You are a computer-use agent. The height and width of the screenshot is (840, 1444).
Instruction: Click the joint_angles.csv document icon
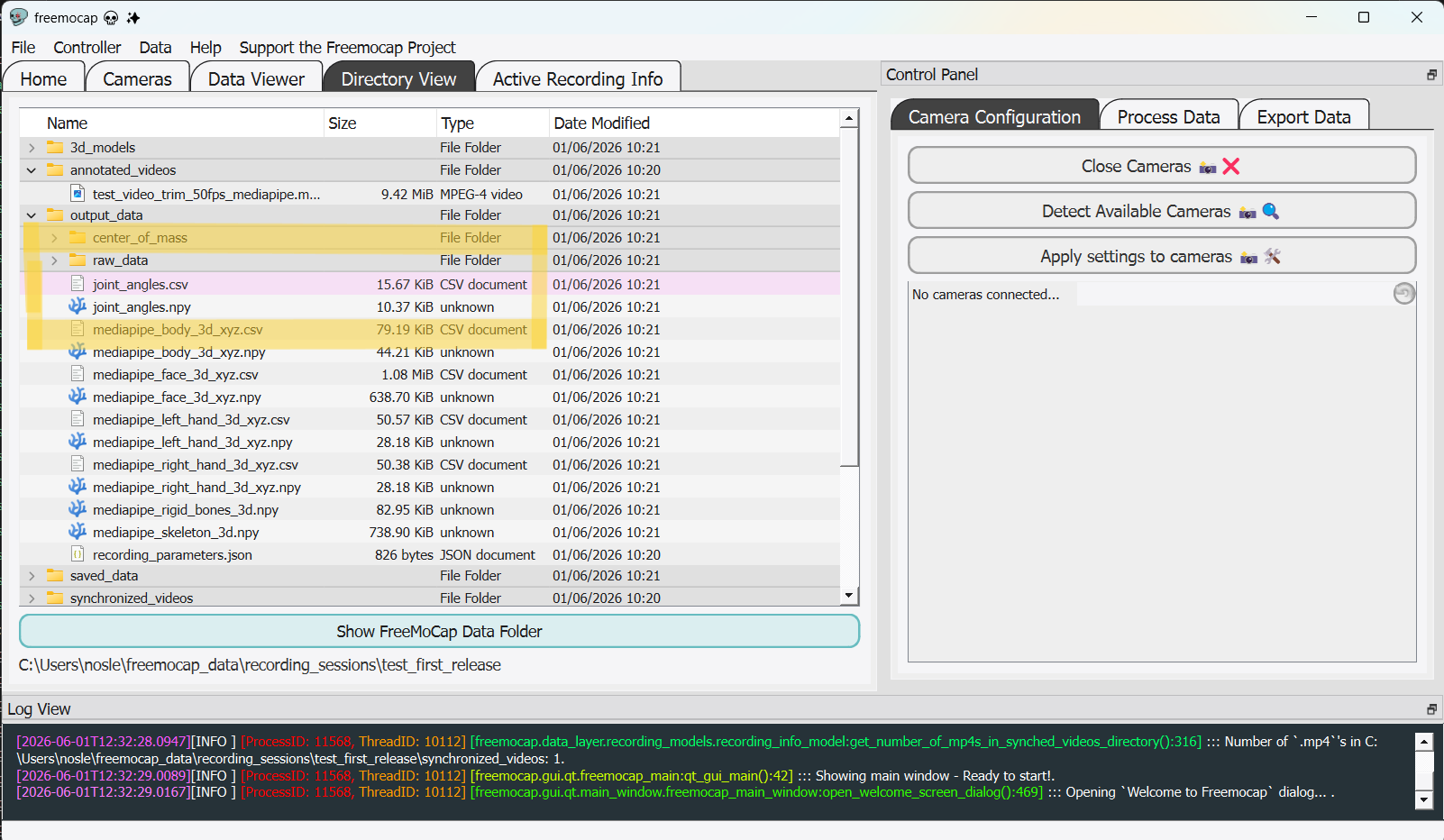[x=78, y=284]
